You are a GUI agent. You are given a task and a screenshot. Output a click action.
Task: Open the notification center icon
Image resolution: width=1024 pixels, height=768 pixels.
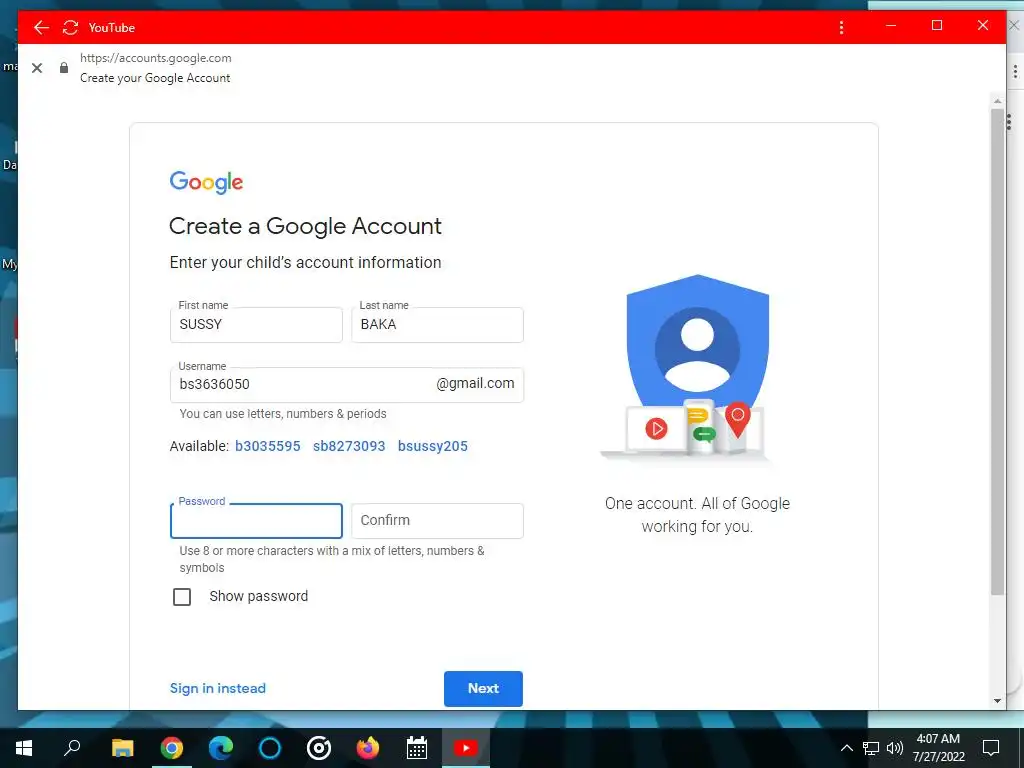[991, 748]
